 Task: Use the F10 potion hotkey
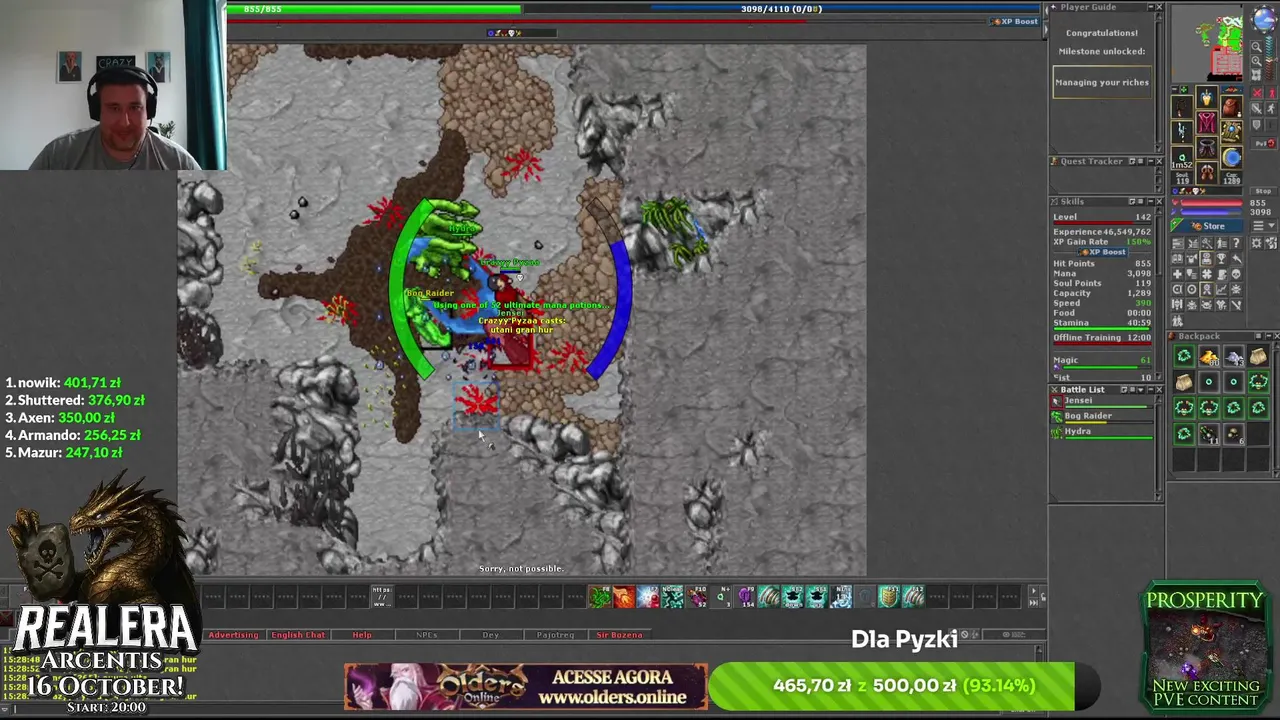tap(697, 596)
